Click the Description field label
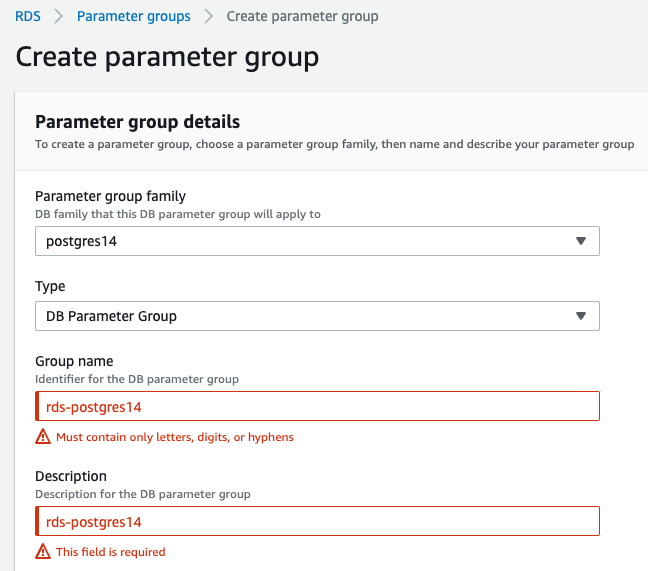The image size is (648, 571). point(71,476)
